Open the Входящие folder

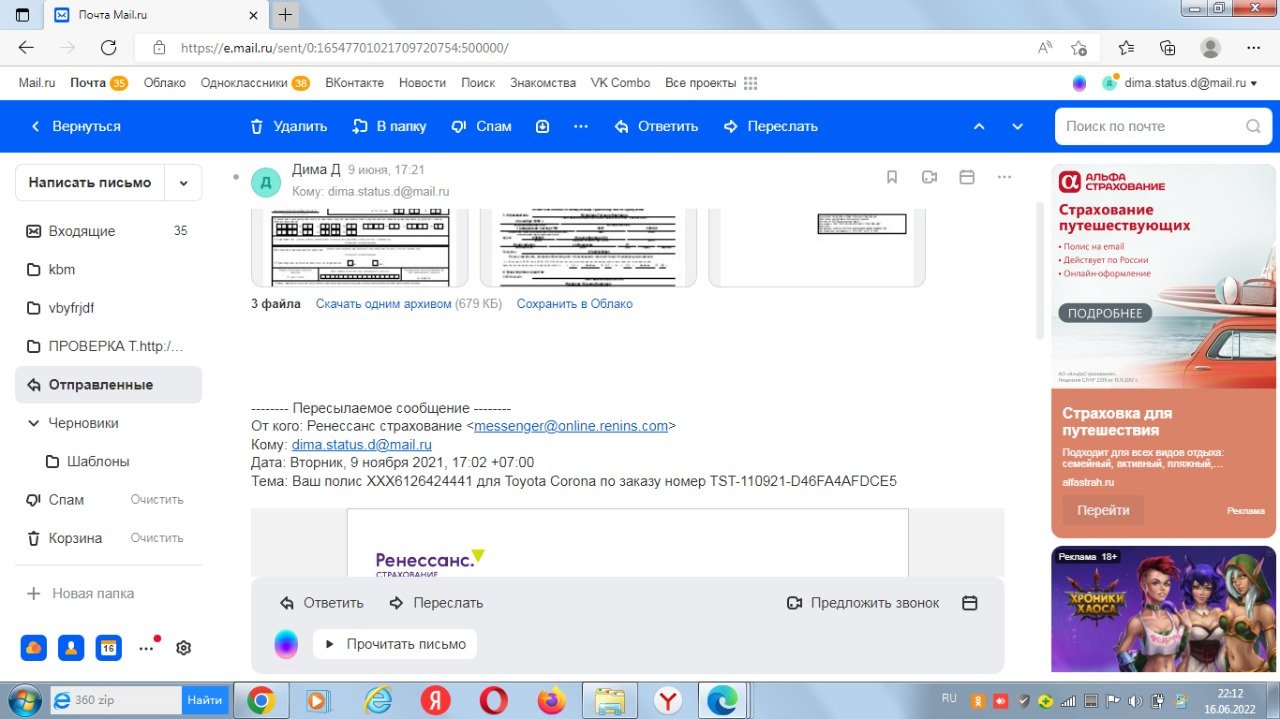click(x=108, y=231)
